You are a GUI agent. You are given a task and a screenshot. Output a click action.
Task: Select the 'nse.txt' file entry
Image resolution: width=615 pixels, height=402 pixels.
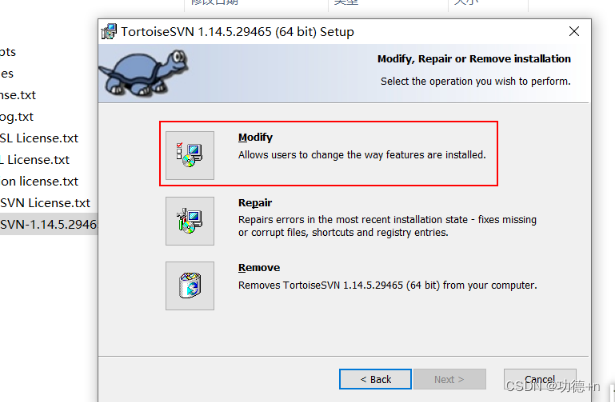point(18,95)
